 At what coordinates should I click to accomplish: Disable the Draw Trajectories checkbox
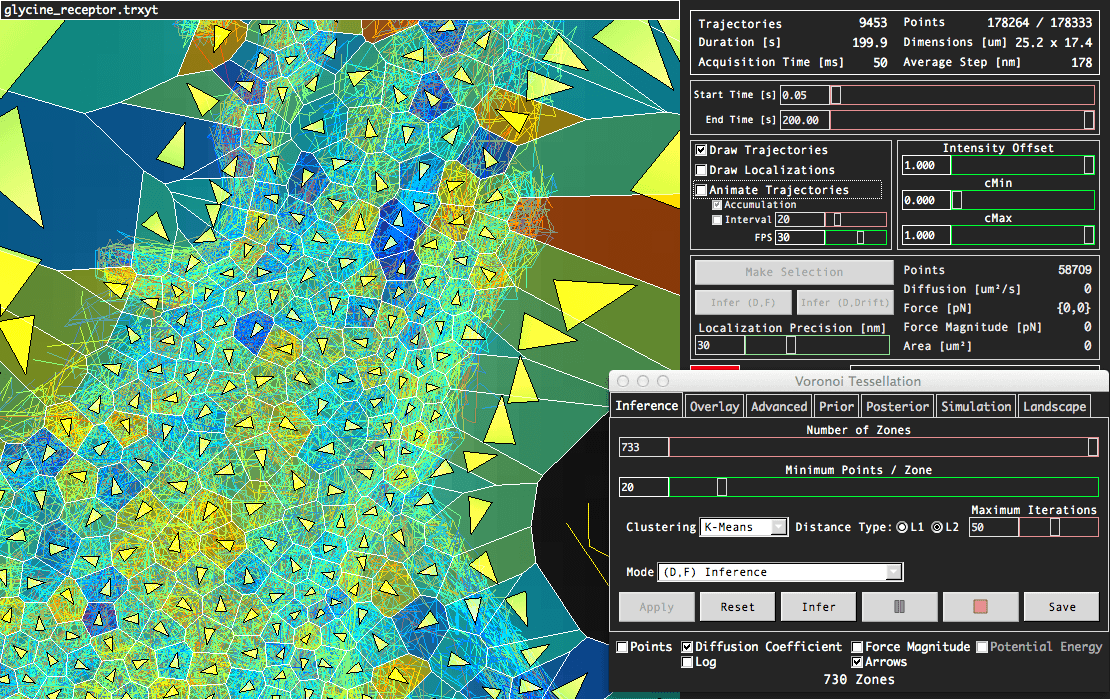coord(702,150)
